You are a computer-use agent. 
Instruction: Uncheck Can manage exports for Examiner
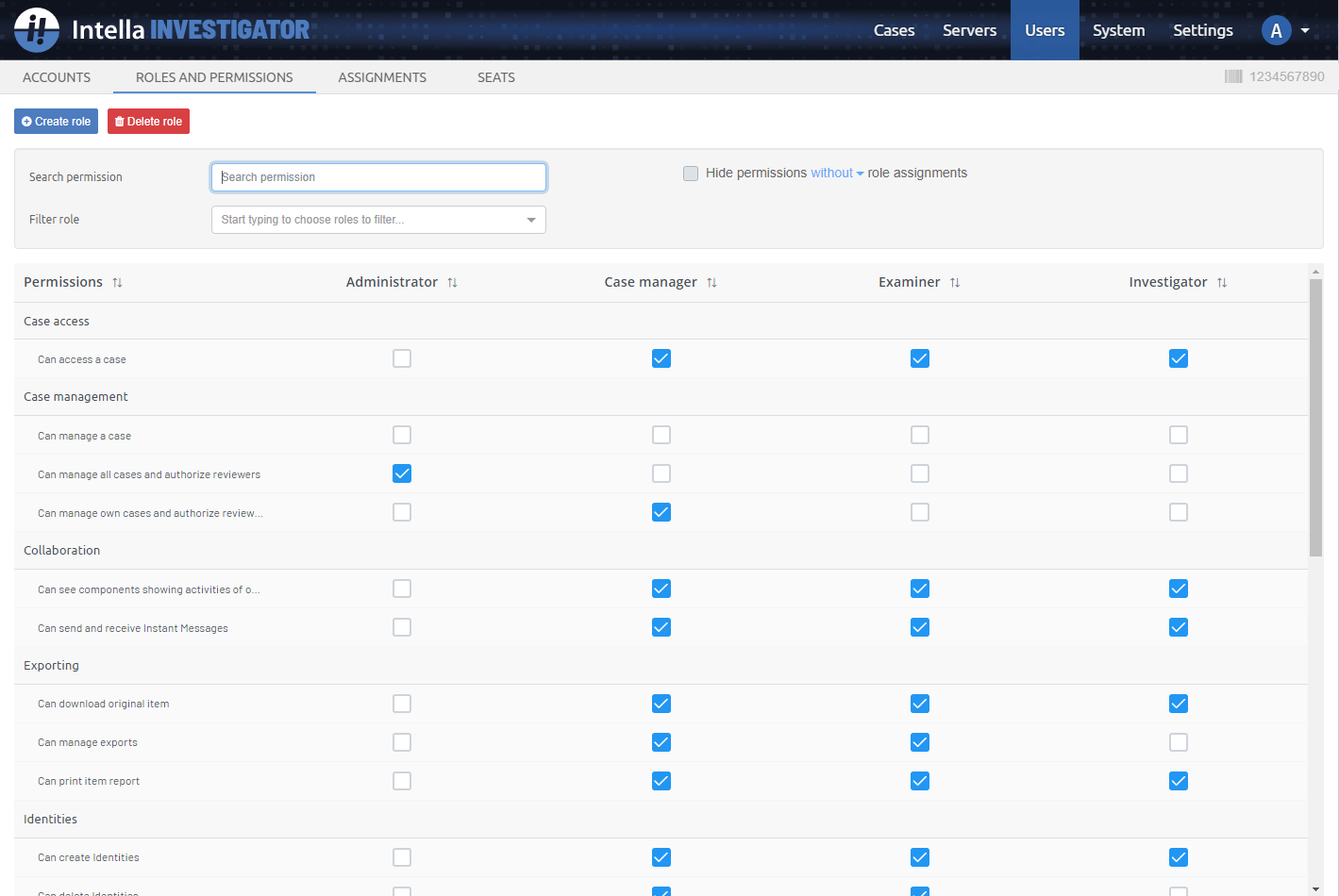920,742
